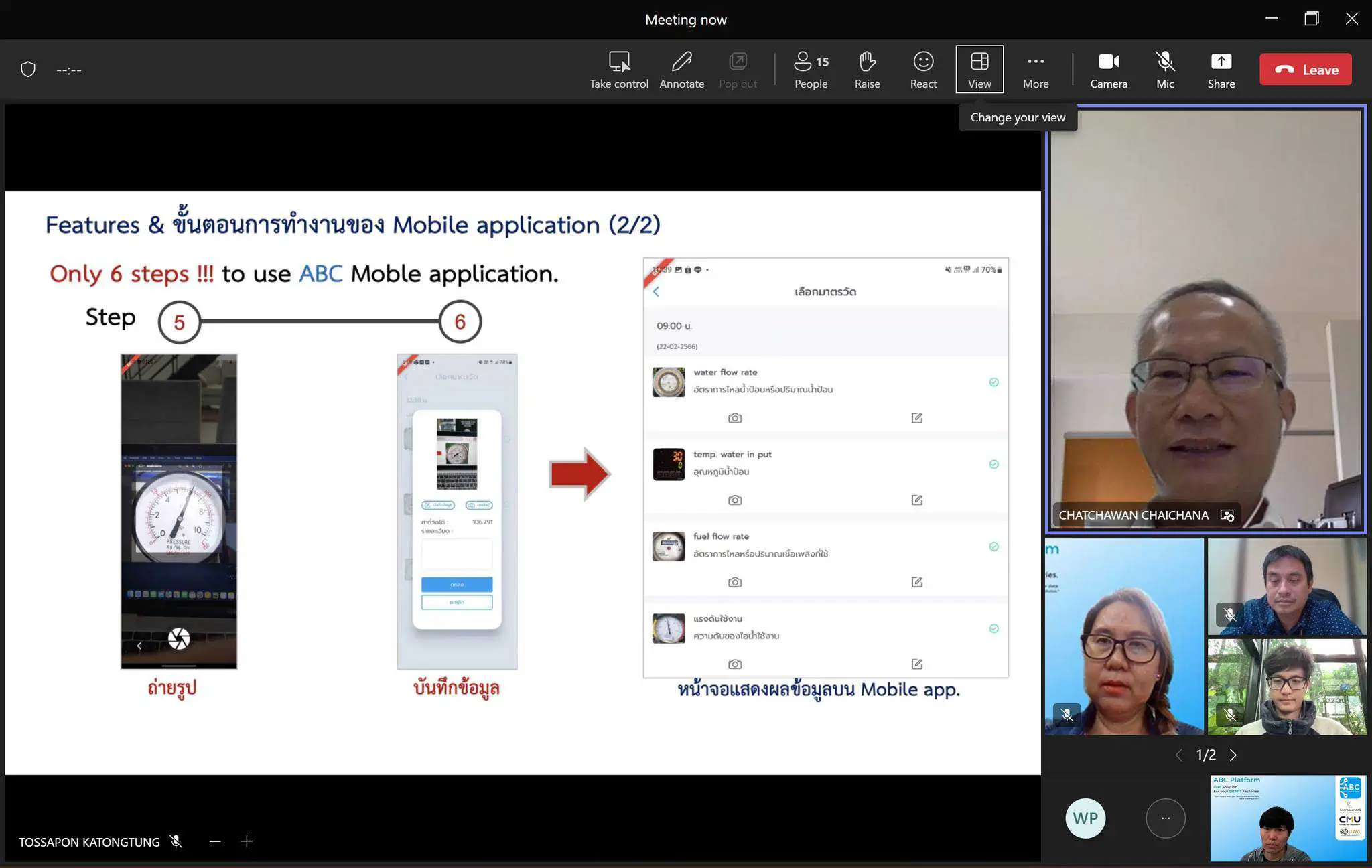Viewport: 1372px width, 868px height.
Task: Unmute the Mic
Action: pos(1165,70)
